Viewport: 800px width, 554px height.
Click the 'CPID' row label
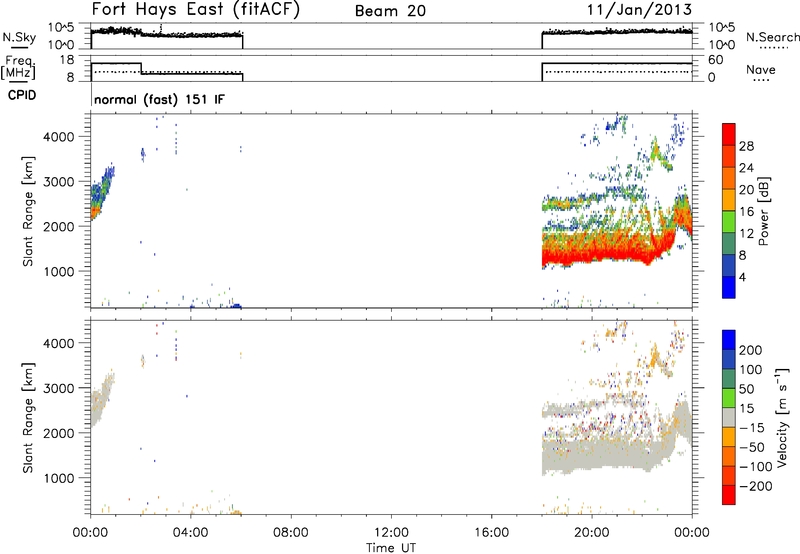tap(22, 95)
